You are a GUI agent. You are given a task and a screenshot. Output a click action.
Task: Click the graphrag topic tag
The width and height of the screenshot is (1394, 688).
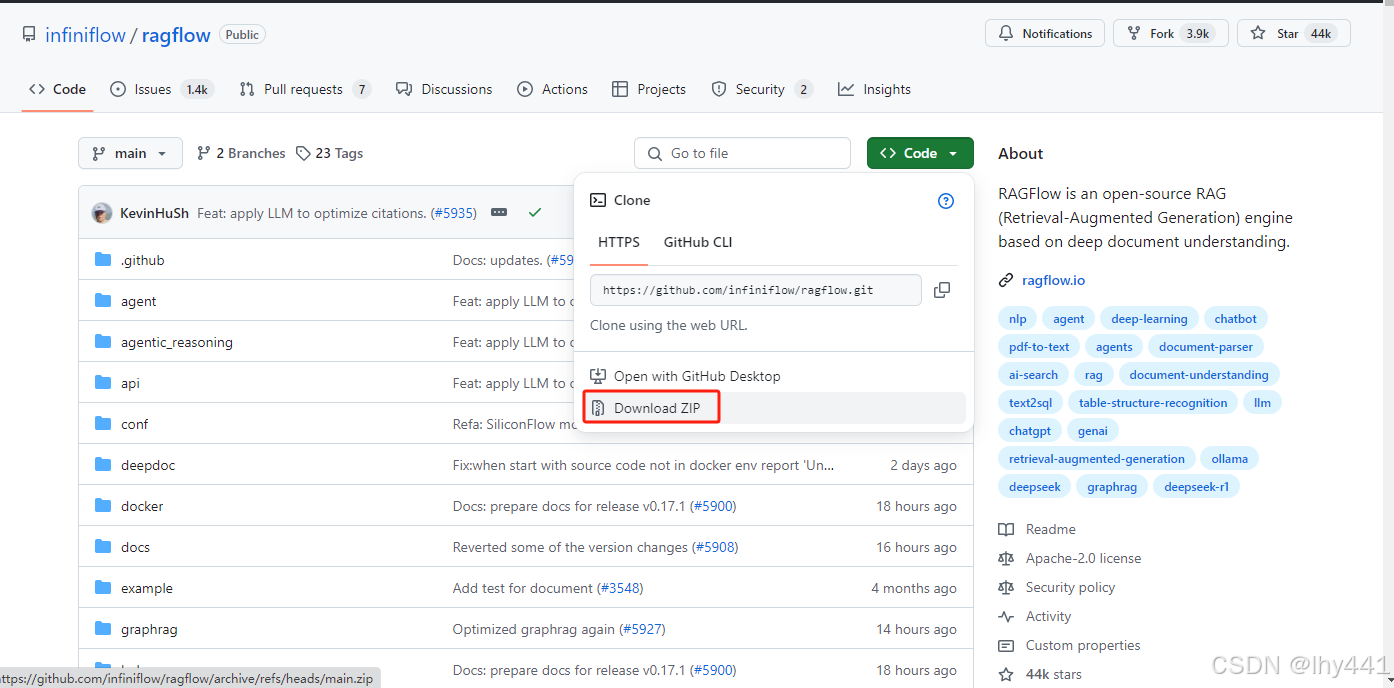[1112, 487]
